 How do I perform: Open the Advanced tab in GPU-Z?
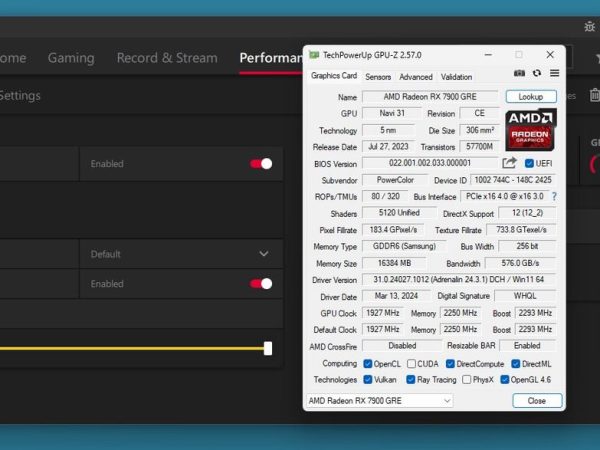(x=415, y=77)
